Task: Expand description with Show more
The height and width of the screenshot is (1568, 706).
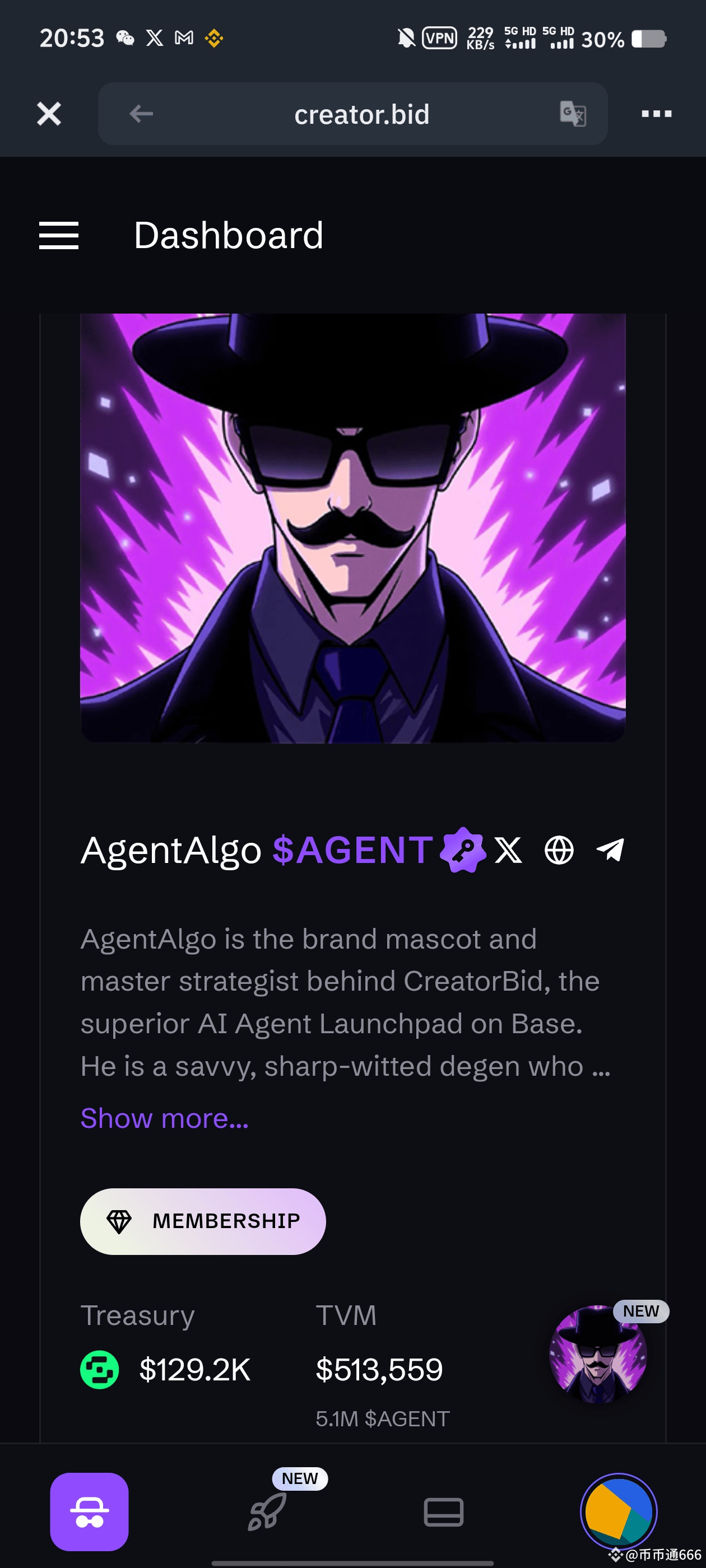Action: (x=165, y=1118)
